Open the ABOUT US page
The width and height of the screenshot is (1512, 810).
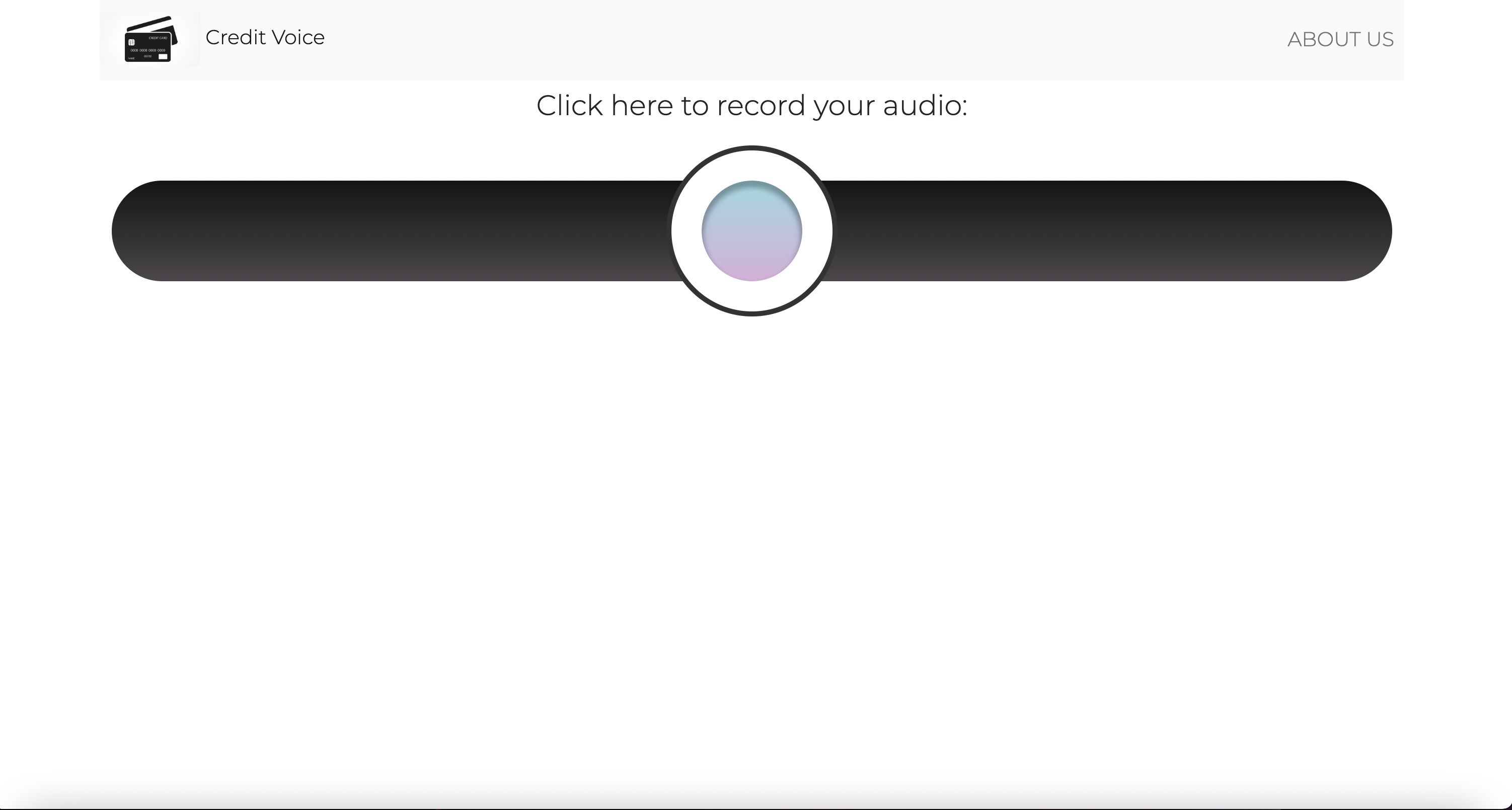click(x=1340, y=39)
